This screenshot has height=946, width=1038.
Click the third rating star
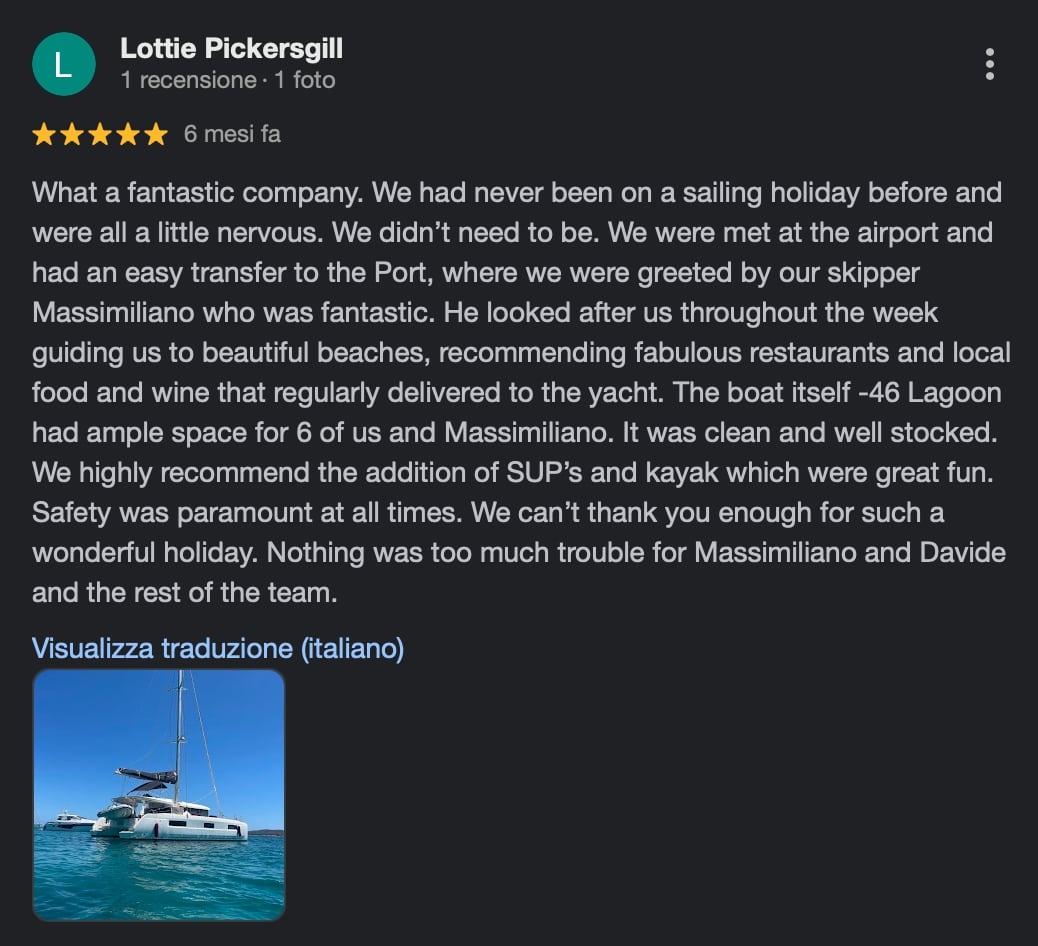coord(100,134)
